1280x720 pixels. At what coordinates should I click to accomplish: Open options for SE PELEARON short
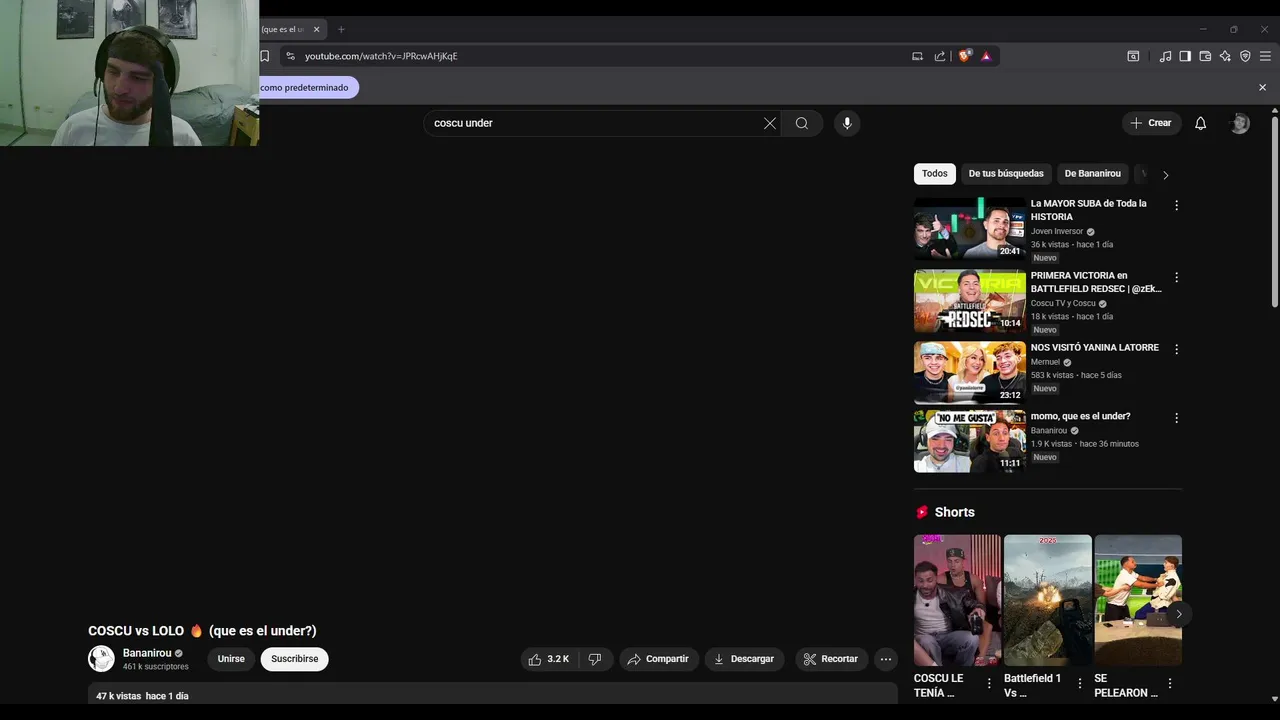(x=1169, y=683)
